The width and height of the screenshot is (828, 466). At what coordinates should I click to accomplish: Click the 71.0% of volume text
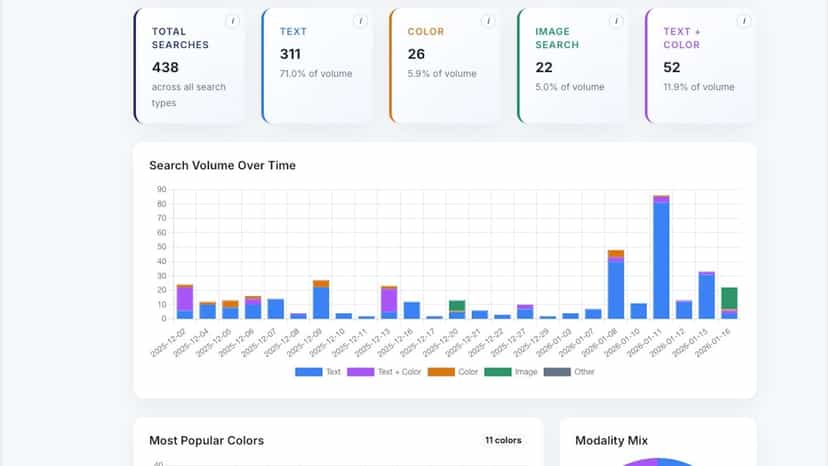pyautogui.click(x=316, y=74)
